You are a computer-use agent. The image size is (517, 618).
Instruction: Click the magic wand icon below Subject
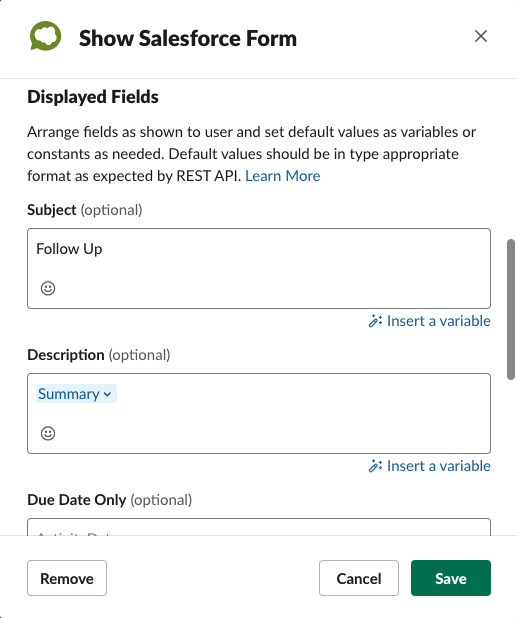[375, 321]
